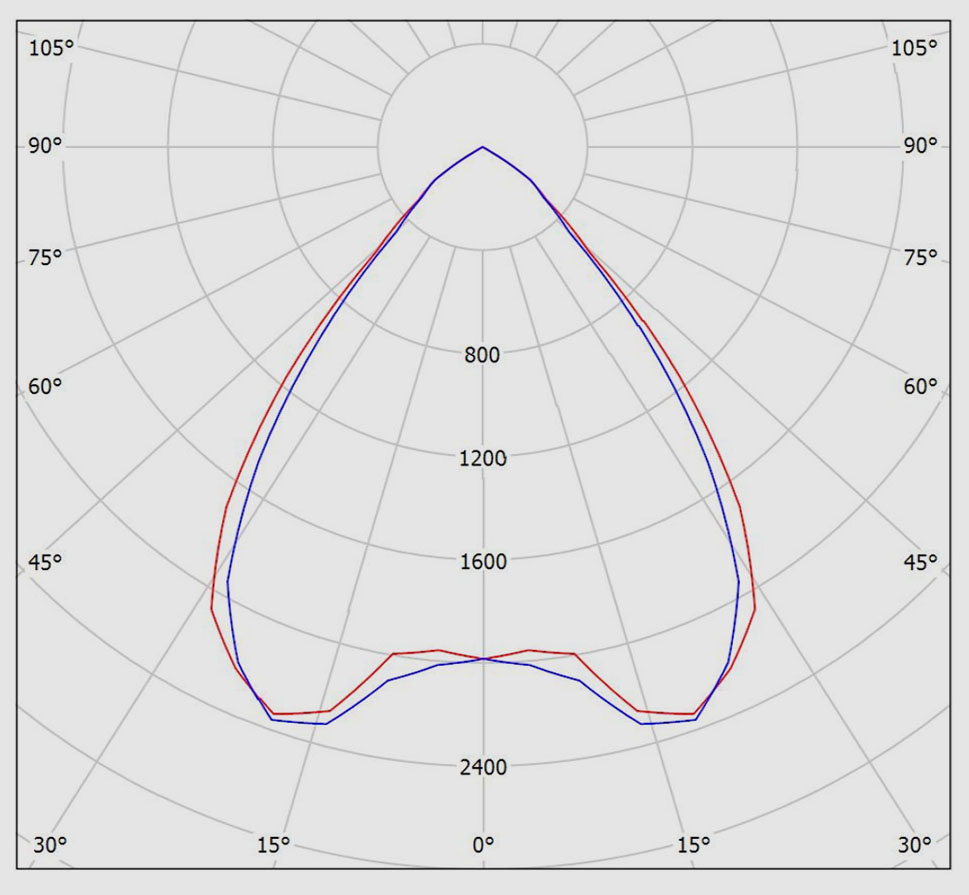
Task: Select the right-side 45° angle label
Action: coord(921,563)
